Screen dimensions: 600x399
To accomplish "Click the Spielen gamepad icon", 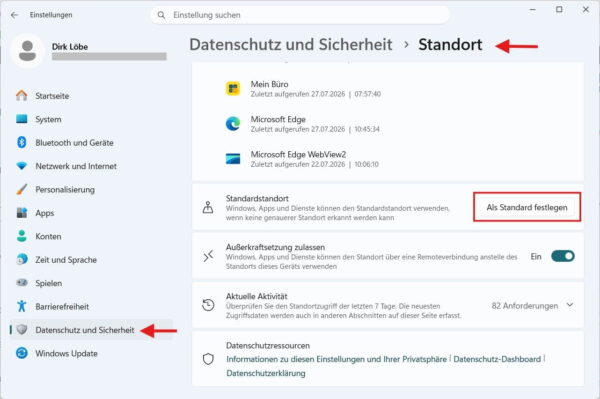I will (22, 283).
